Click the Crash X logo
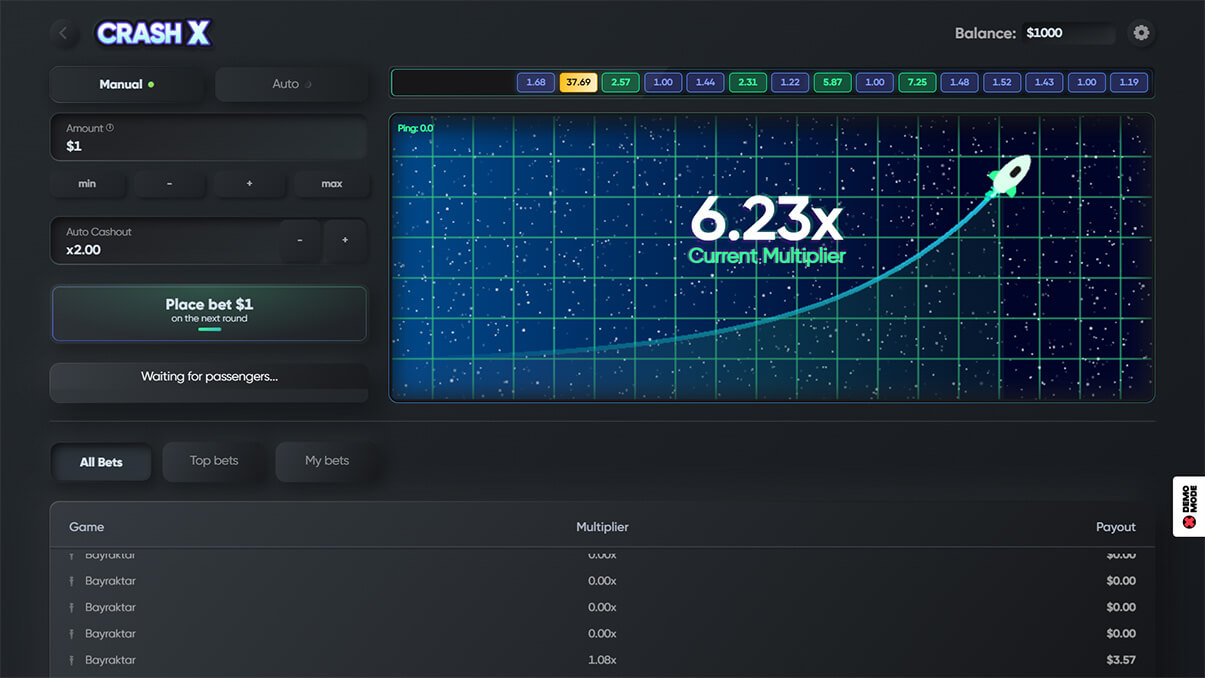The width and height of the screenshot is (1205, 678). (x=153, y=33)
